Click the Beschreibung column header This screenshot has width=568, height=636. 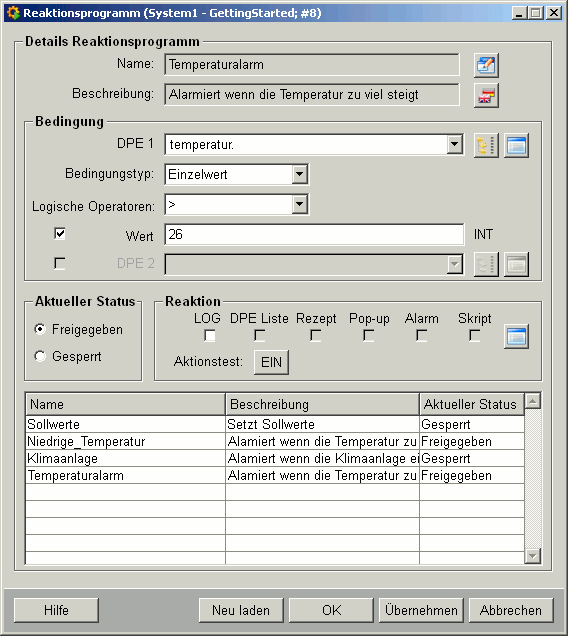[322, 404]
